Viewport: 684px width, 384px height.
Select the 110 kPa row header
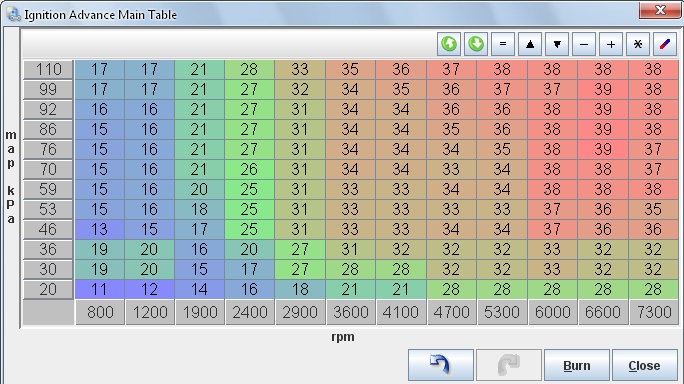pyautogui.click(x=48, y=69)
